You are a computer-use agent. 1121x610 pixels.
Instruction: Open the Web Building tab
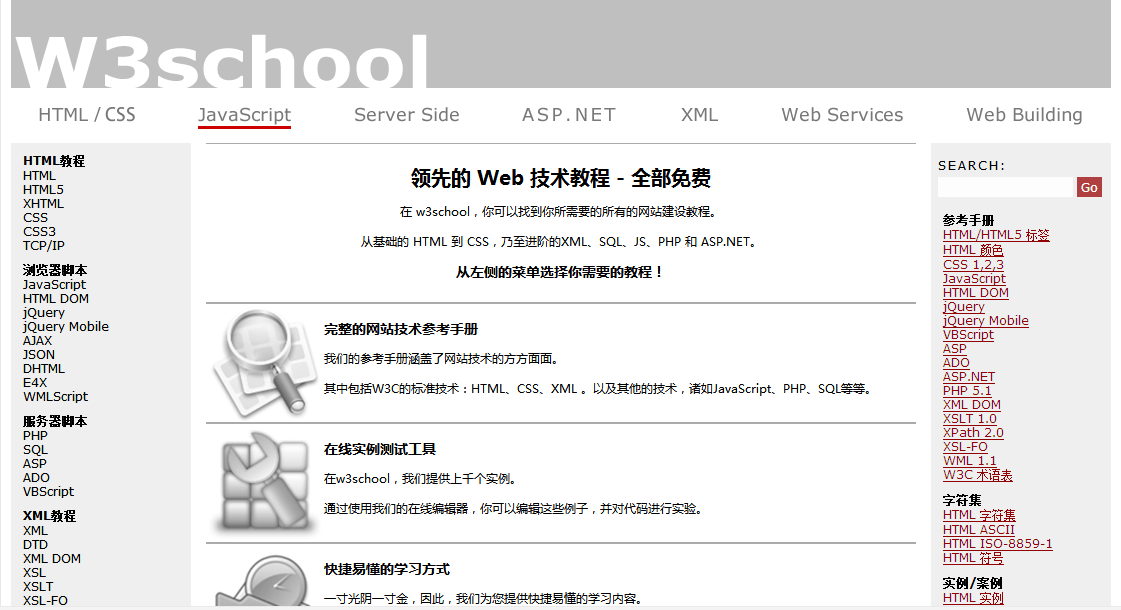(1024, 115)
